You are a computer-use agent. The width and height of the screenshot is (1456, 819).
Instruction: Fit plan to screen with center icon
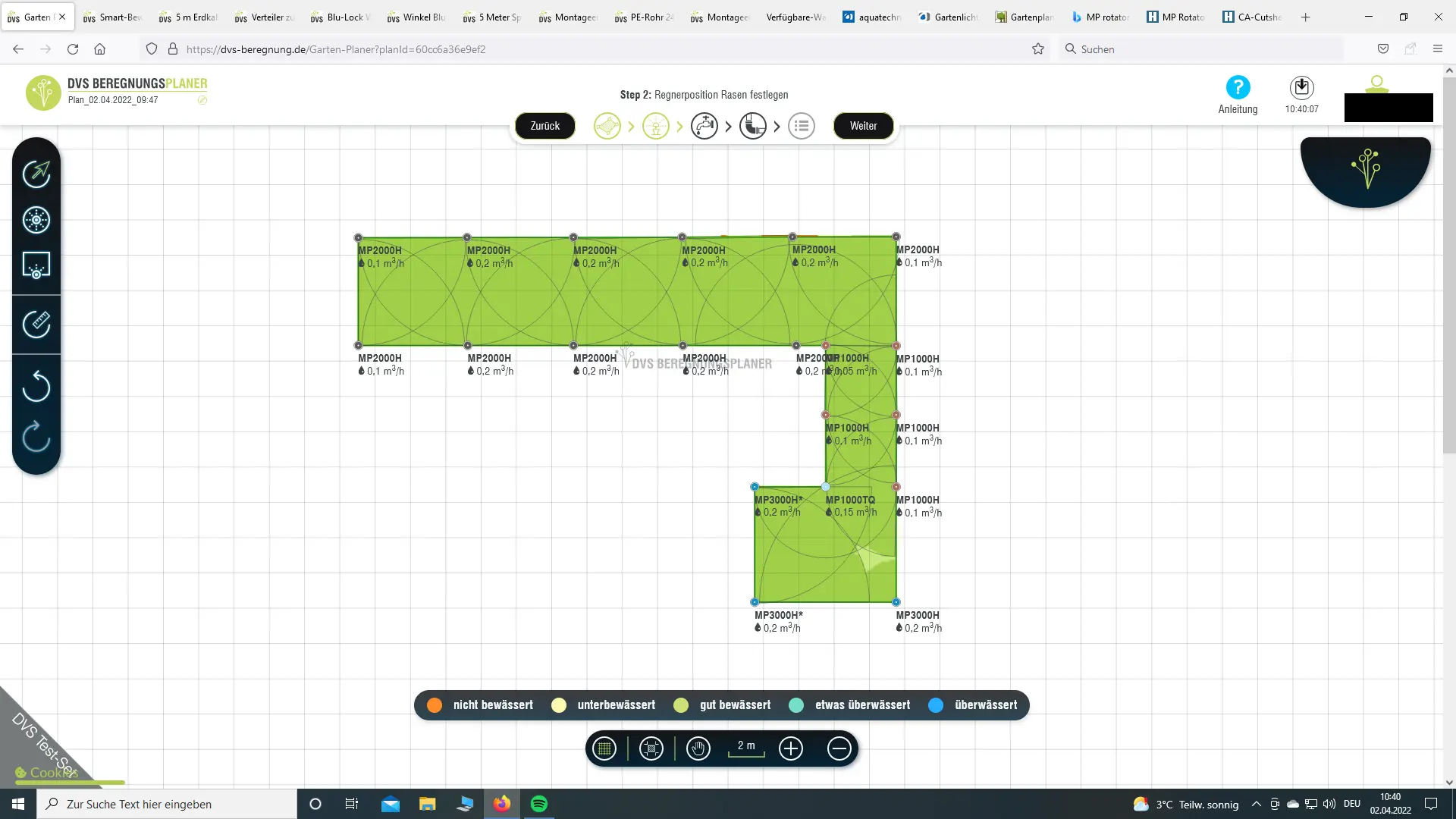click(651, 749)
